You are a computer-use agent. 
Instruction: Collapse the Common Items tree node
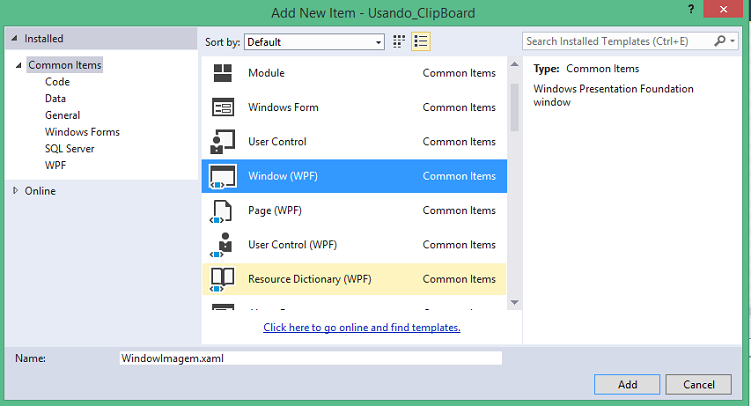tap(18, 65)
